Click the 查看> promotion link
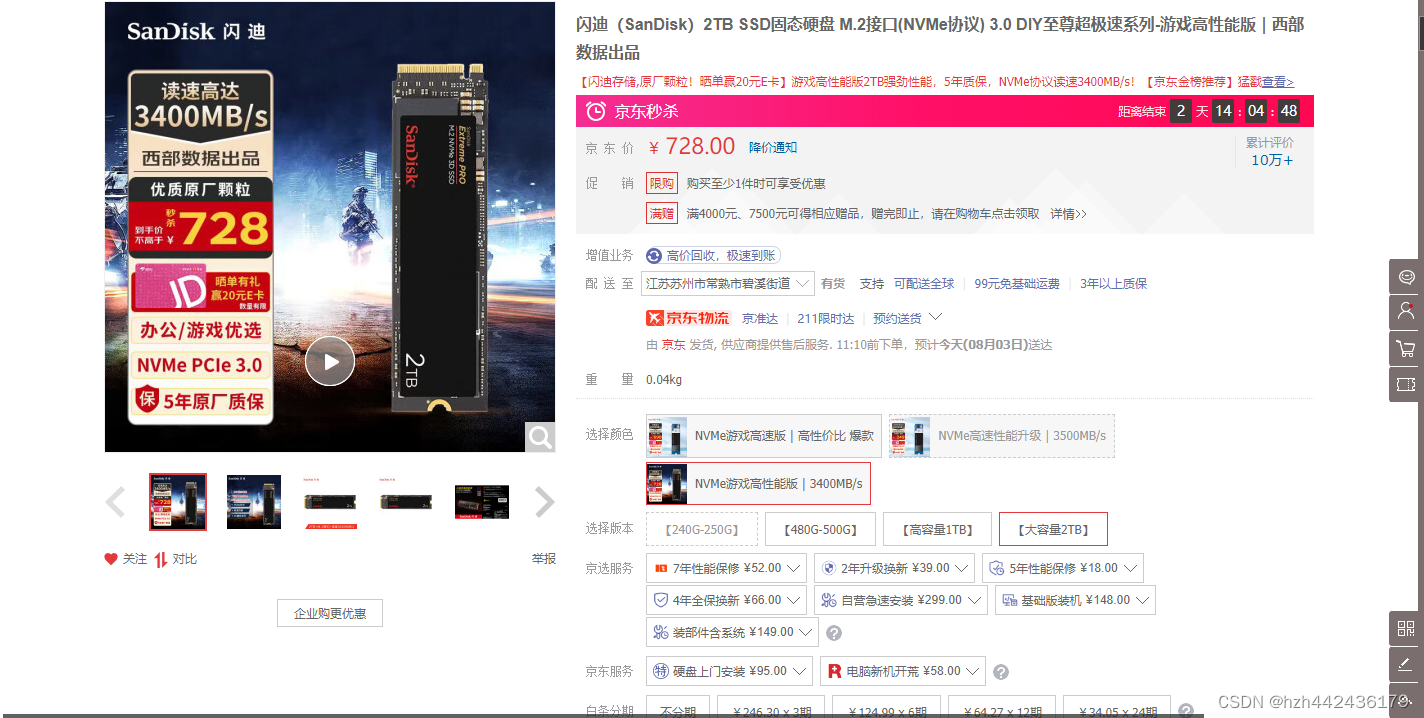Image resolution: width=1424 pixels, height=718 pixels. tap(1277, 82)
